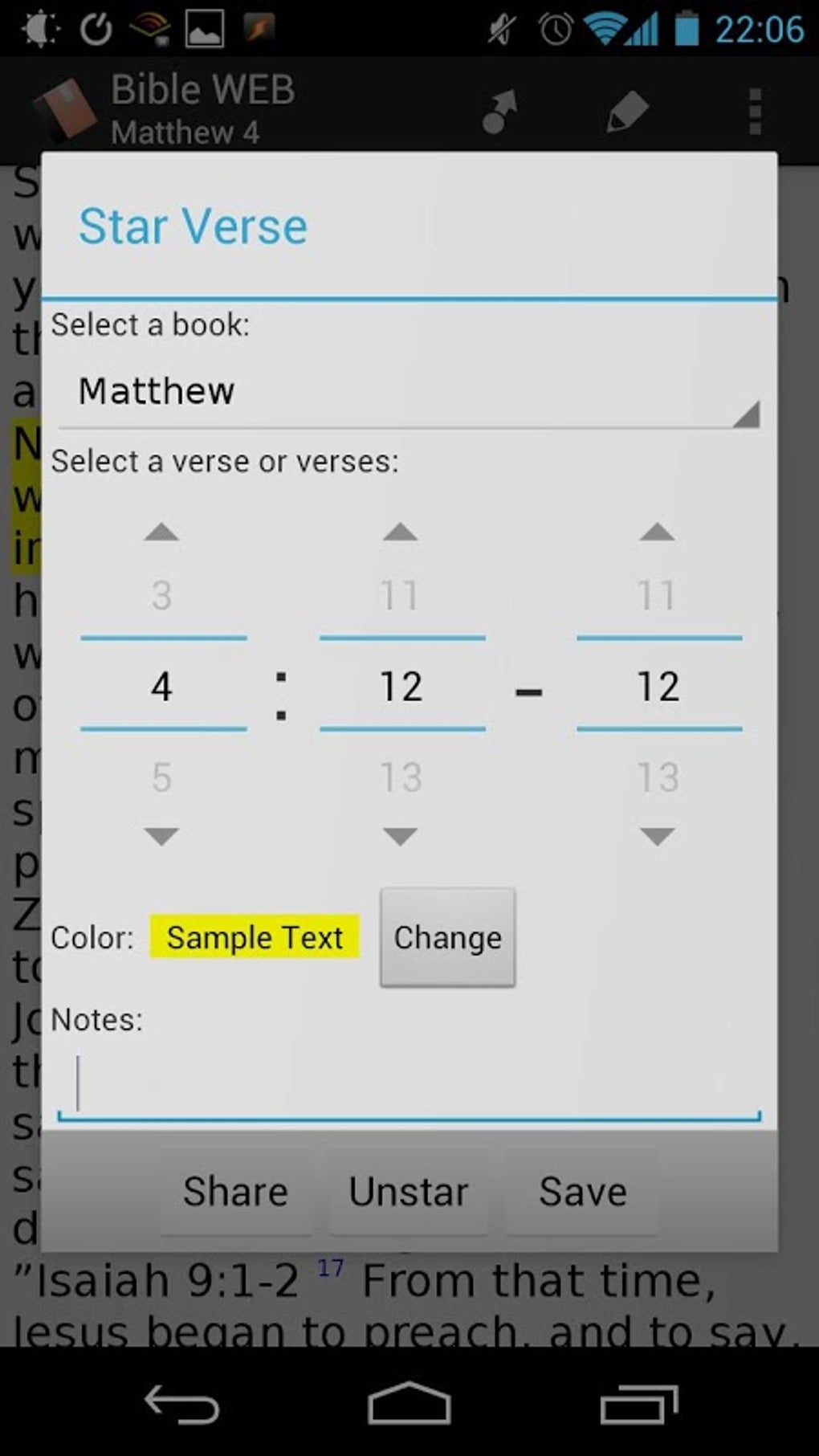
Task: Tap the go-to arrow icon in header
Action: 499,111
